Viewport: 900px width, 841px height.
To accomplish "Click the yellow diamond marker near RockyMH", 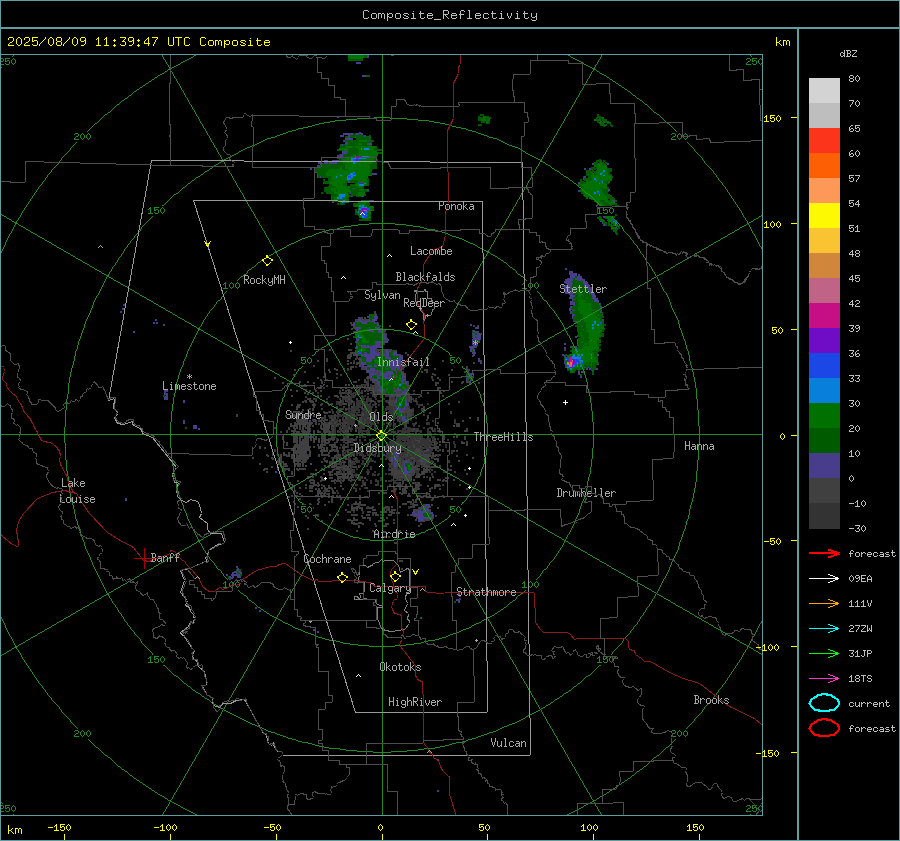I will tap(267, 261).
